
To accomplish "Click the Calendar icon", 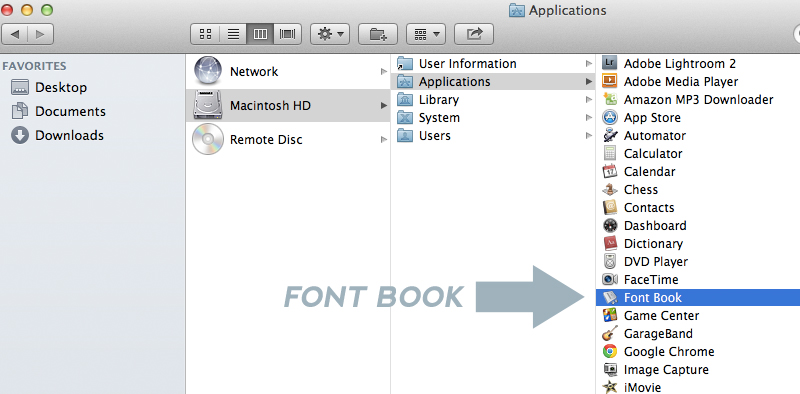I will click(610, 171).
